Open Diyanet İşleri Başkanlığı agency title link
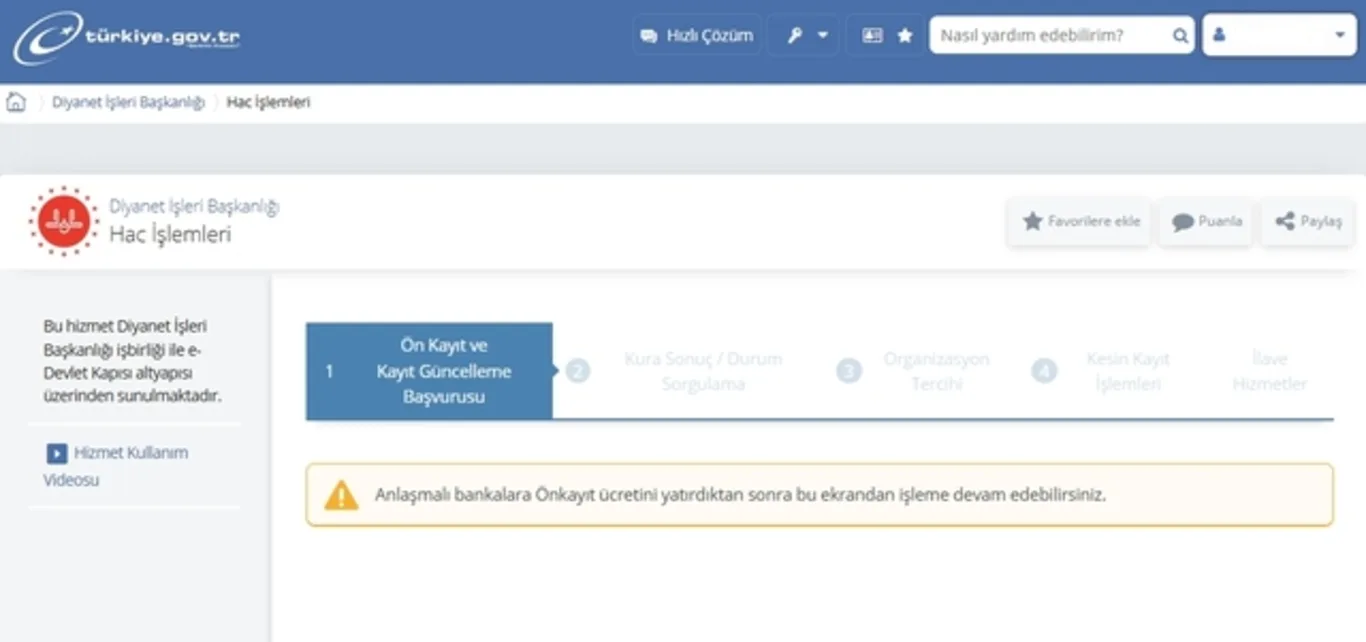 (x=194, y=207)
